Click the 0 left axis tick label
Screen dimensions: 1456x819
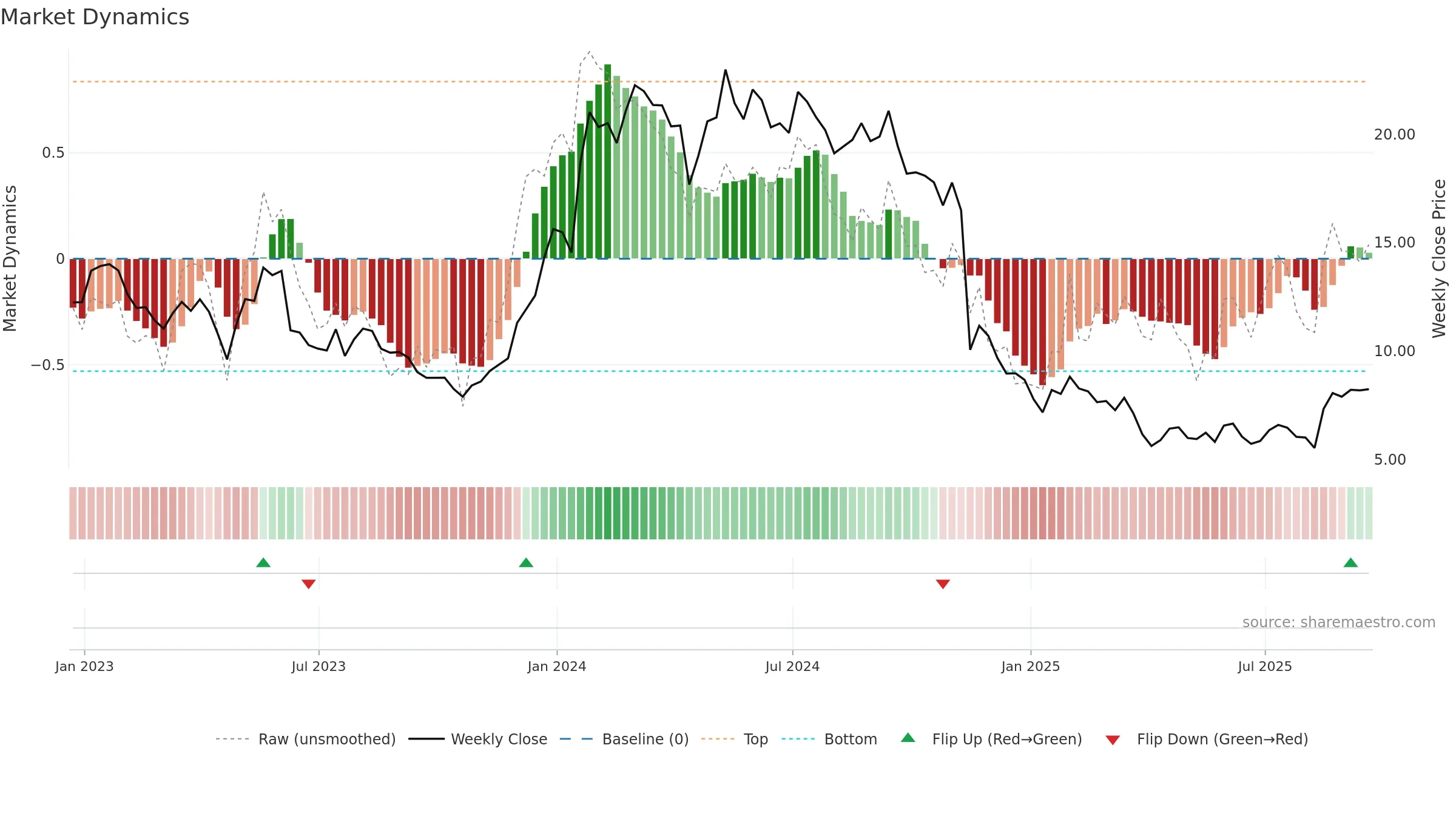click(x=60, y=259)
